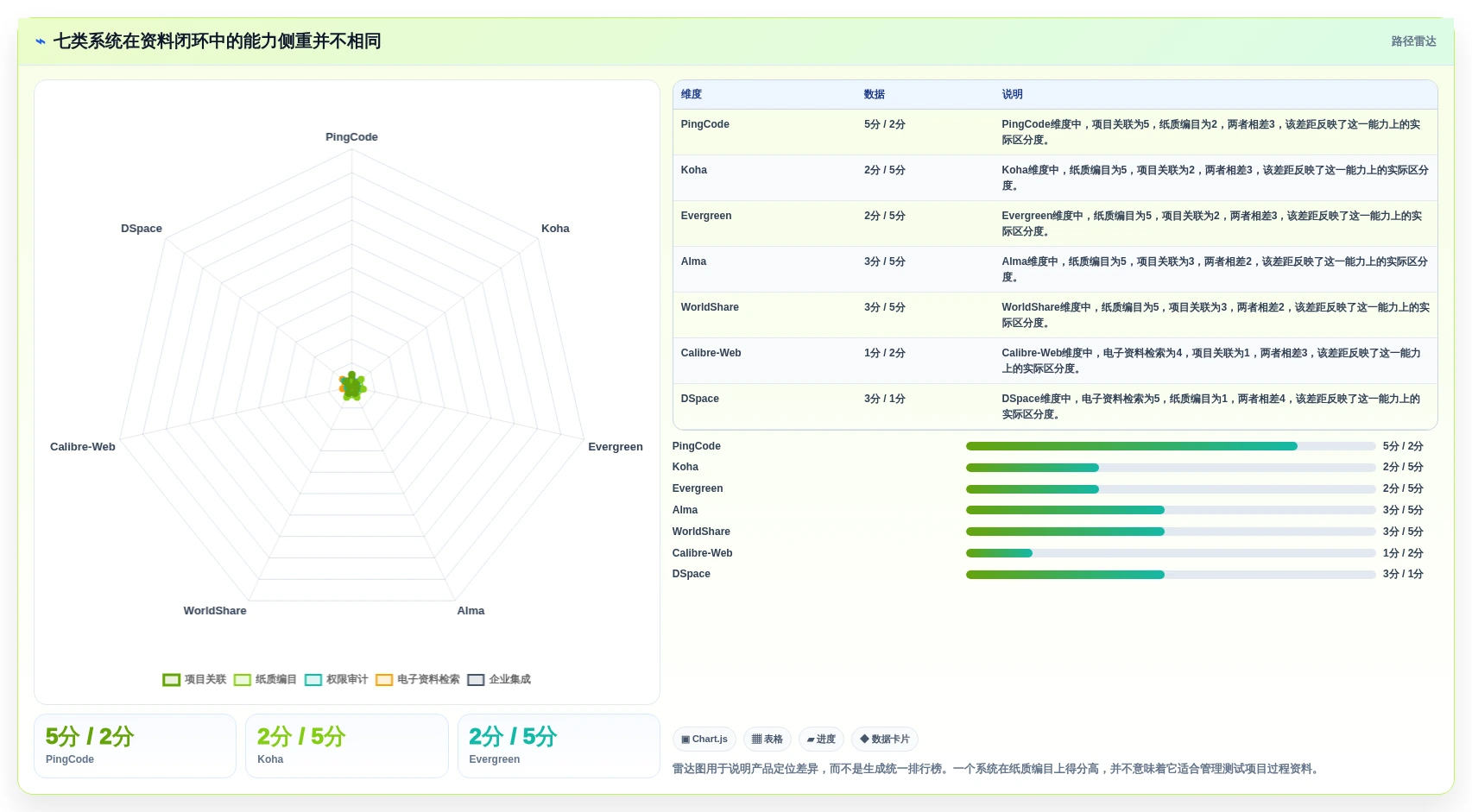Screen dimensions: 1472x812
Task: Click the PingCode label in the progress list
Action: point(696,446)
